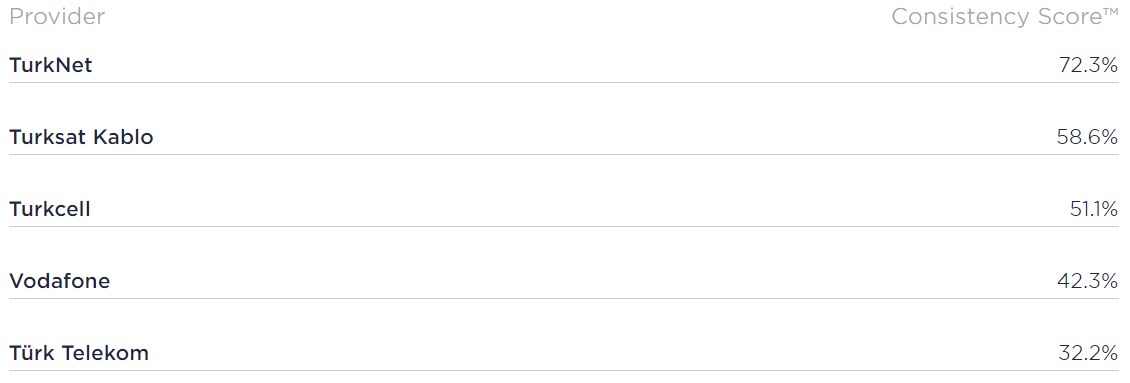Click Turkcell's 51.1% score

click(x=1094, y=210)
